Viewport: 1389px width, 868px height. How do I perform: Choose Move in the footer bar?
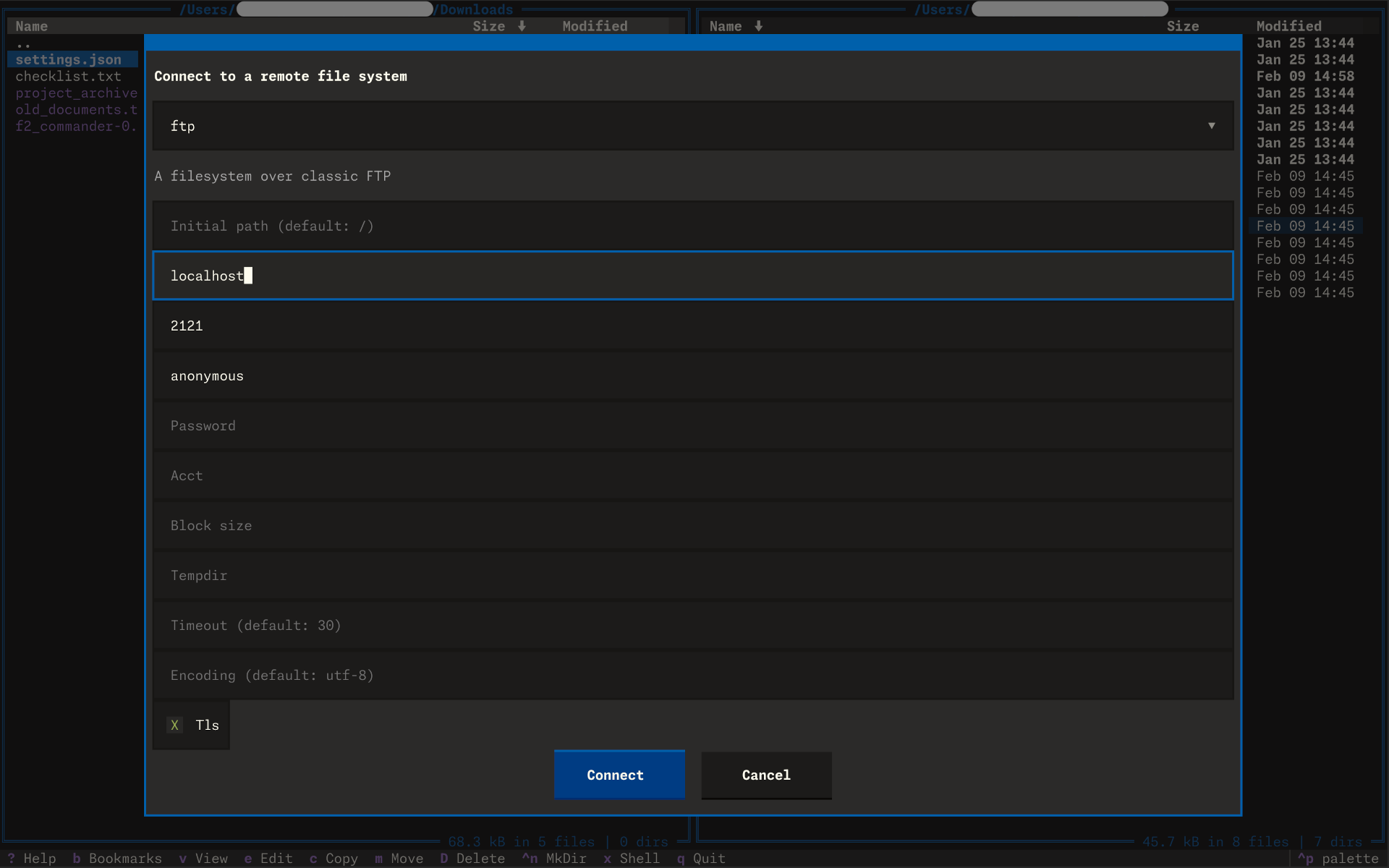tap(399, 859)
